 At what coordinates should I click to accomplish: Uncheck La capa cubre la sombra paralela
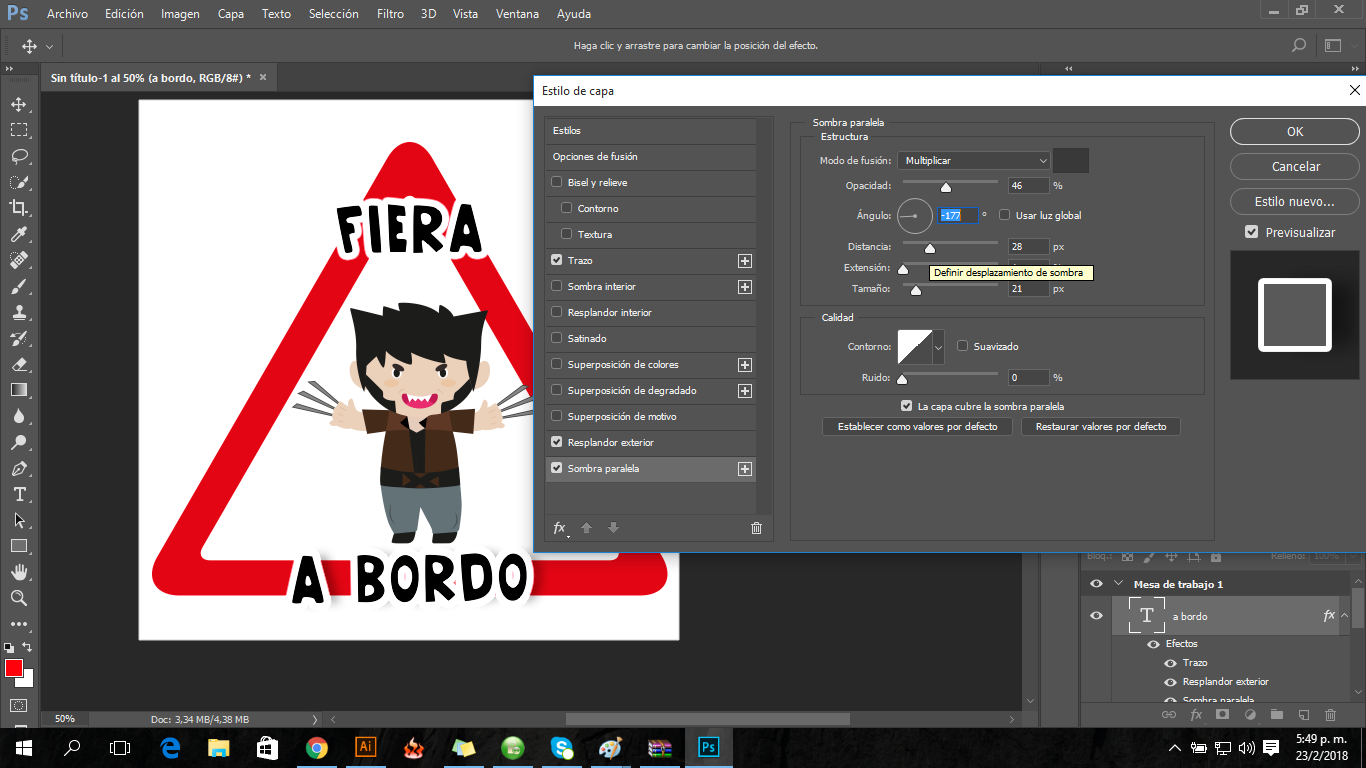click(906, 406)
